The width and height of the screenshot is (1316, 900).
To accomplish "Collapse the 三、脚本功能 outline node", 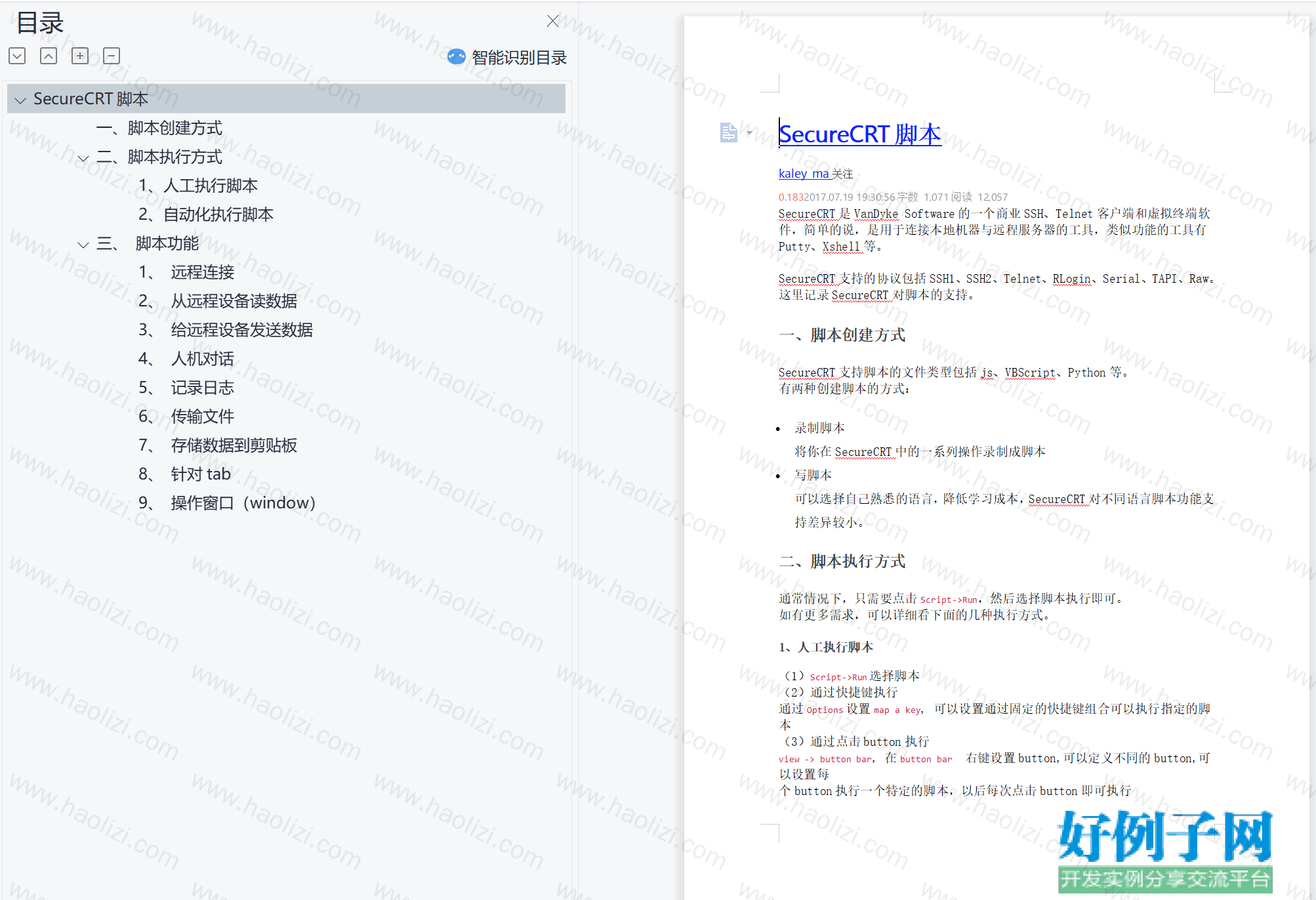I will coord(83,244).
